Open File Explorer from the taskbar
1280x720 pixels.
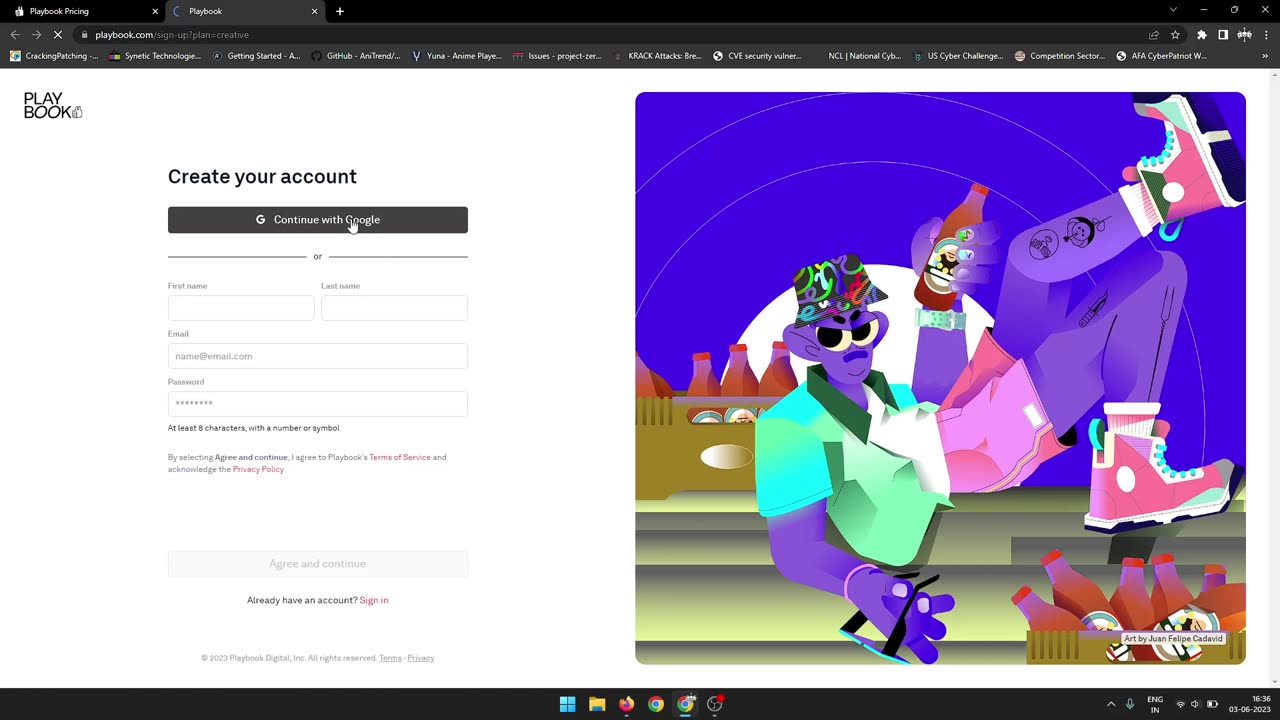click(x=597, y=704)
